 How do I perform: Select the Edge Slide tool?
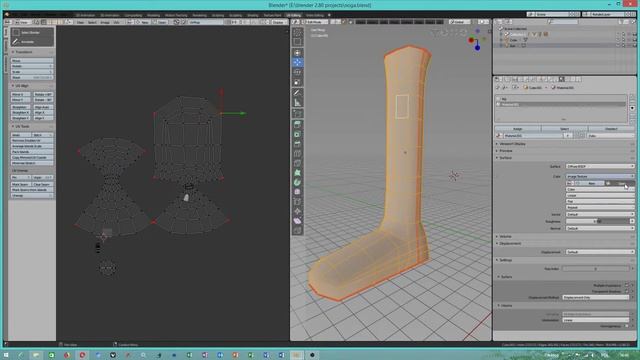[x=298, y=202]
